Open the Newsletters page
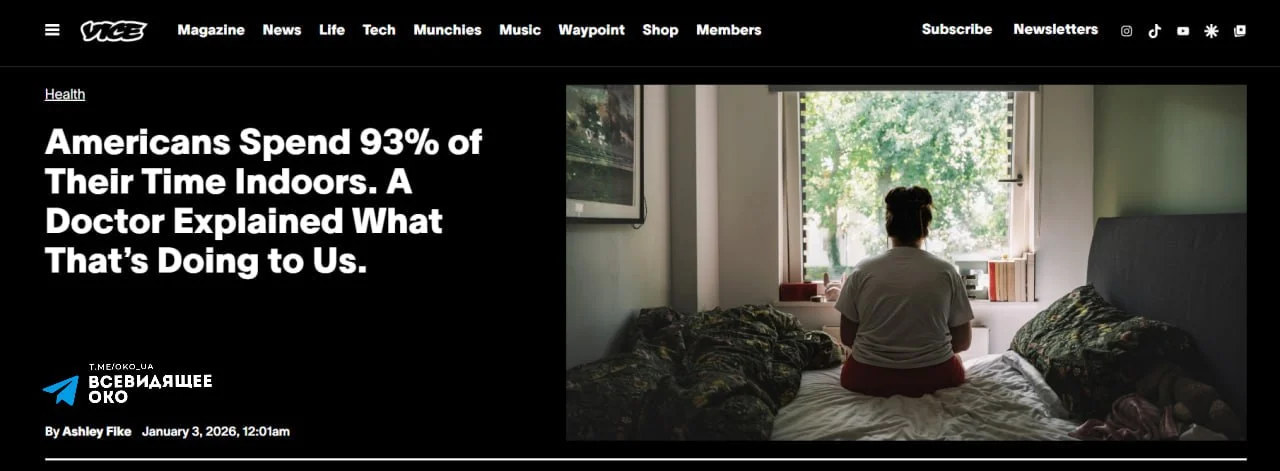Screen dimensions: 1280x471 point(1055,29)
